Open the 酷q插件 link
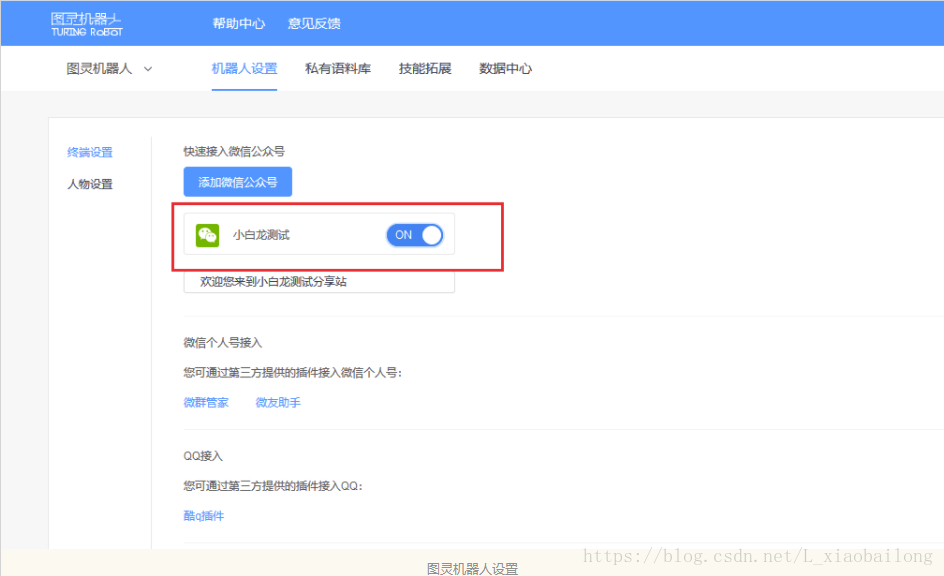Viewport: 944px width, 576px height. coord(203,516)
